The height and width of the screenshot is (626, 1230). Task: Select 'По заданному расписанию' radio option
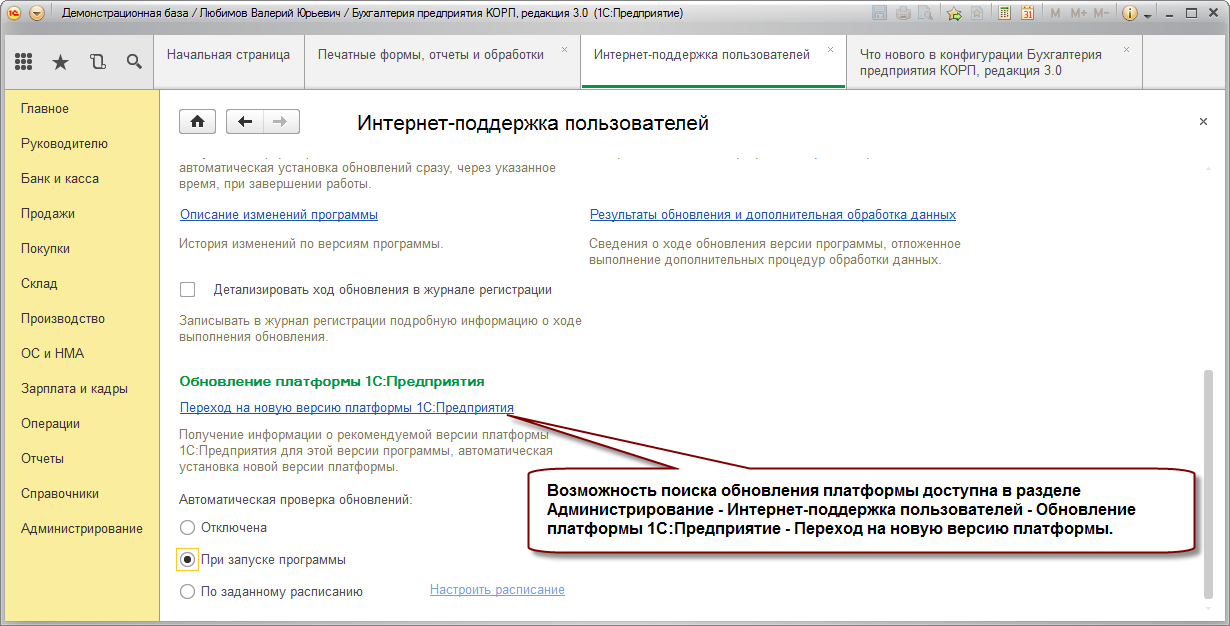tap(187, 592)
